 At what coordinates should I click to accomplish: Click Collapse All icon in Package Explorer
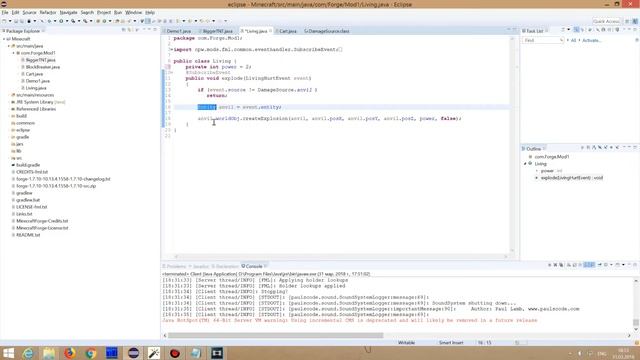click(x=123, y=30)
